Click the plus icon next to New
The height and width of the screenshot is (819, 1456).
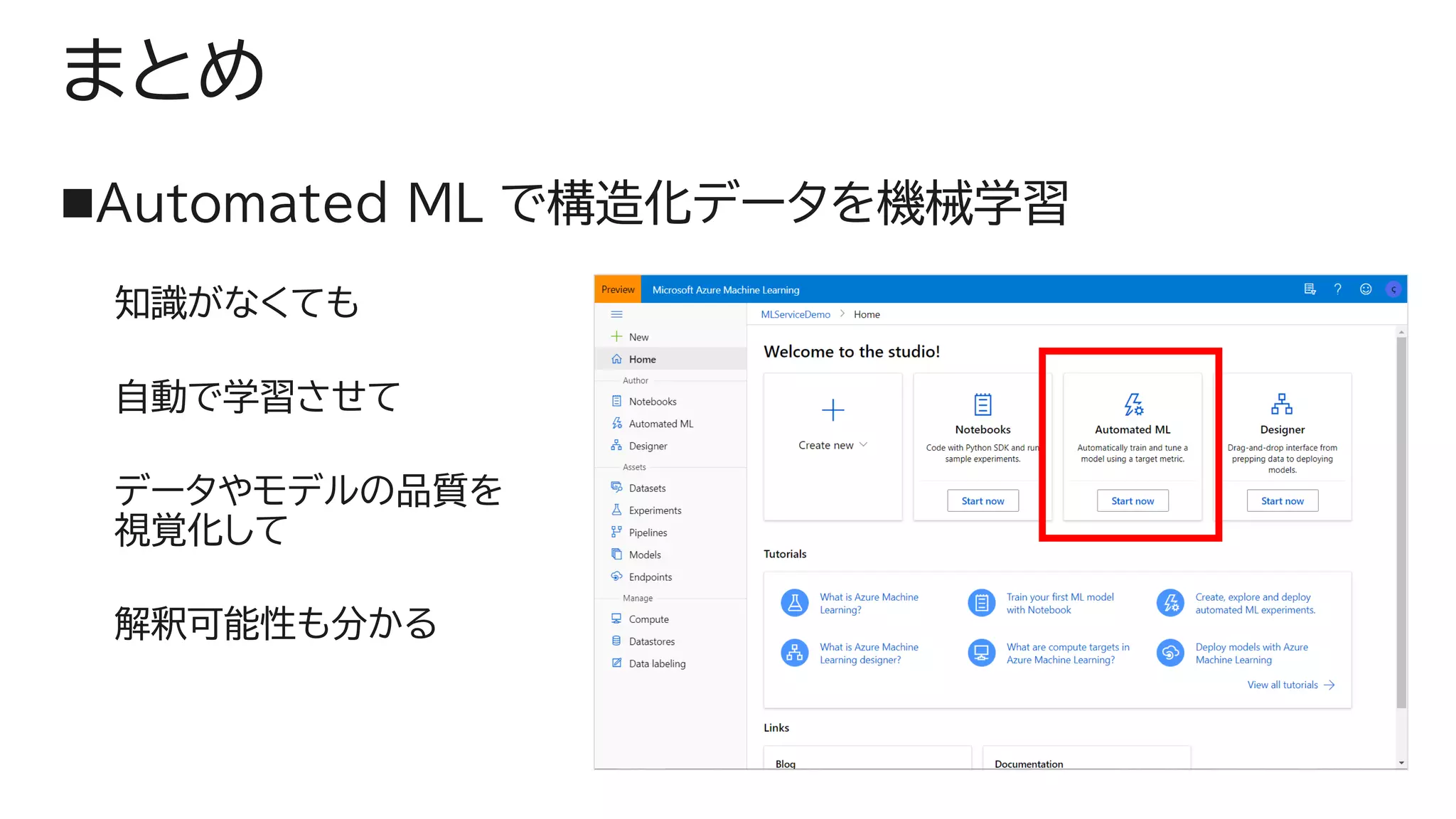pos(616,336)
